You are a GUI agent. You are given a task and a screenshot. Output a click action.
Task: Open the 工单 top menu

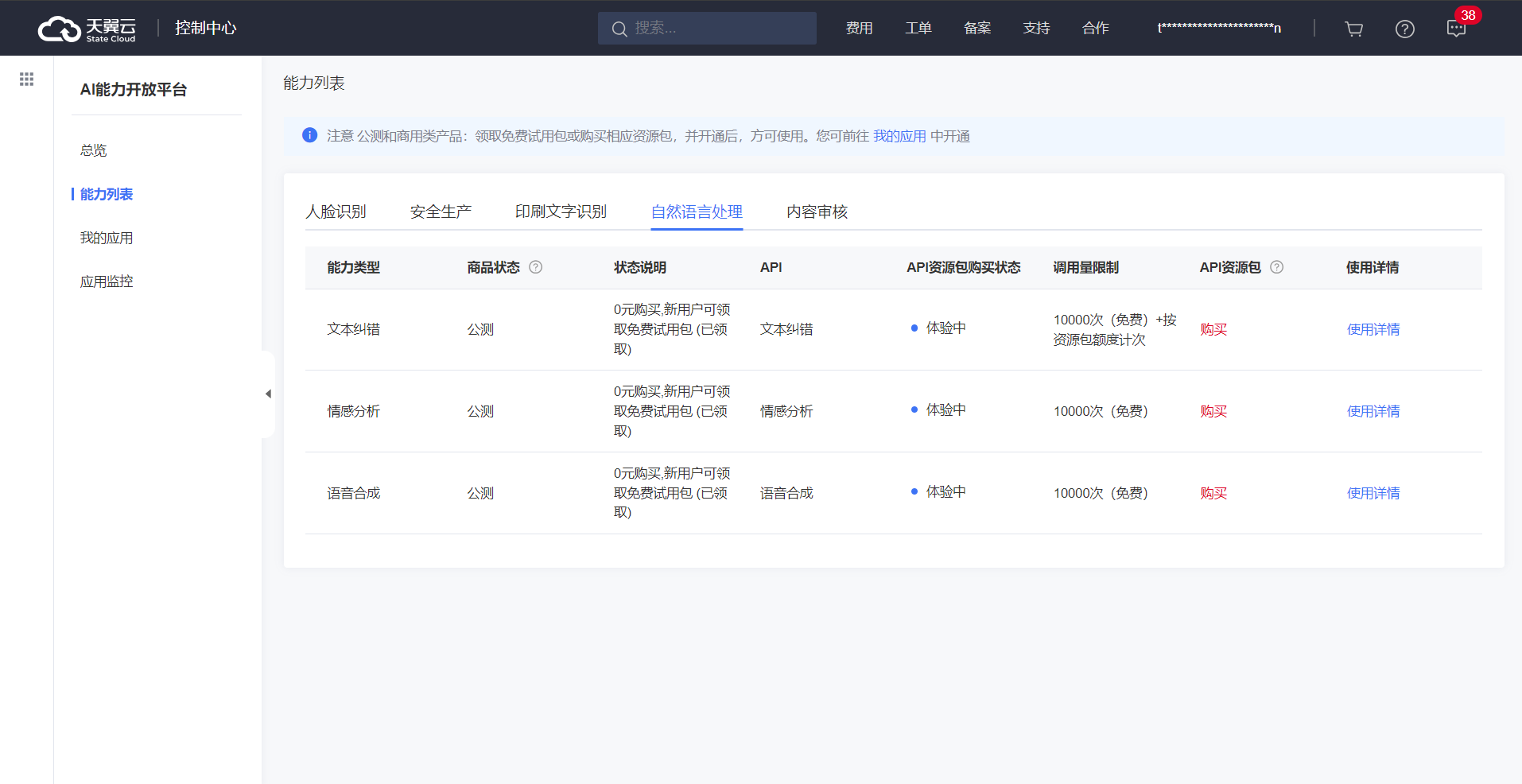pos(918,29)
